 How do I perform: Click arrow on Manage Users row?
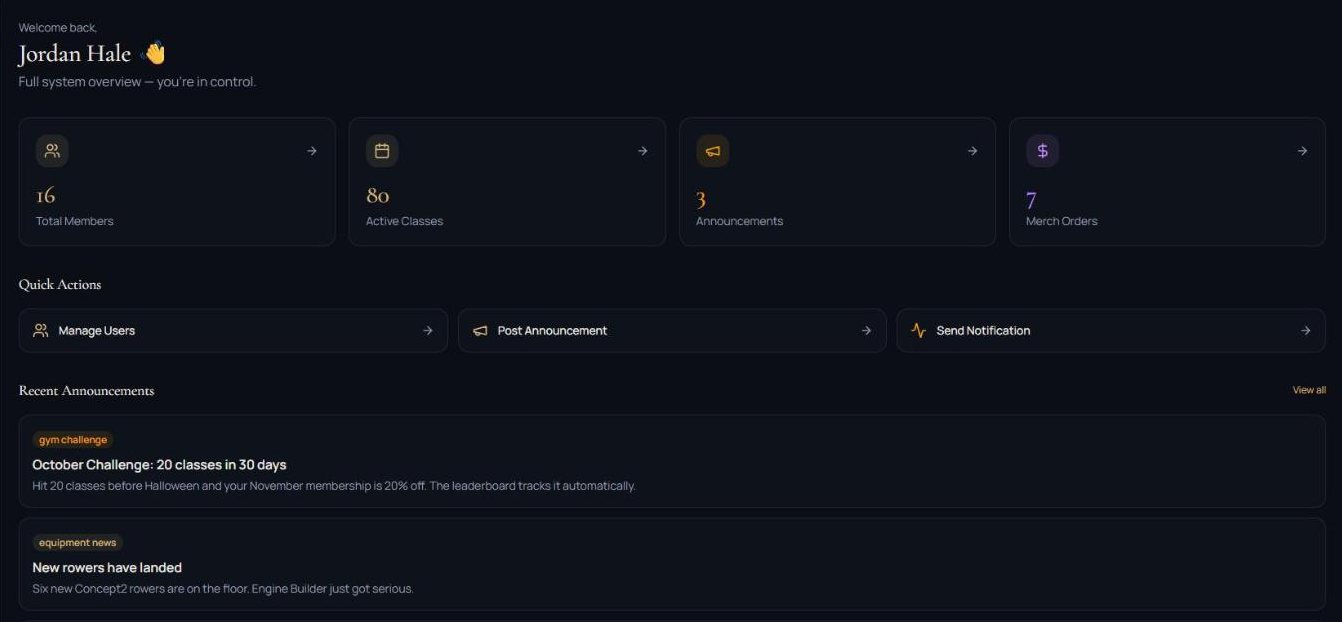coord(428,330)
